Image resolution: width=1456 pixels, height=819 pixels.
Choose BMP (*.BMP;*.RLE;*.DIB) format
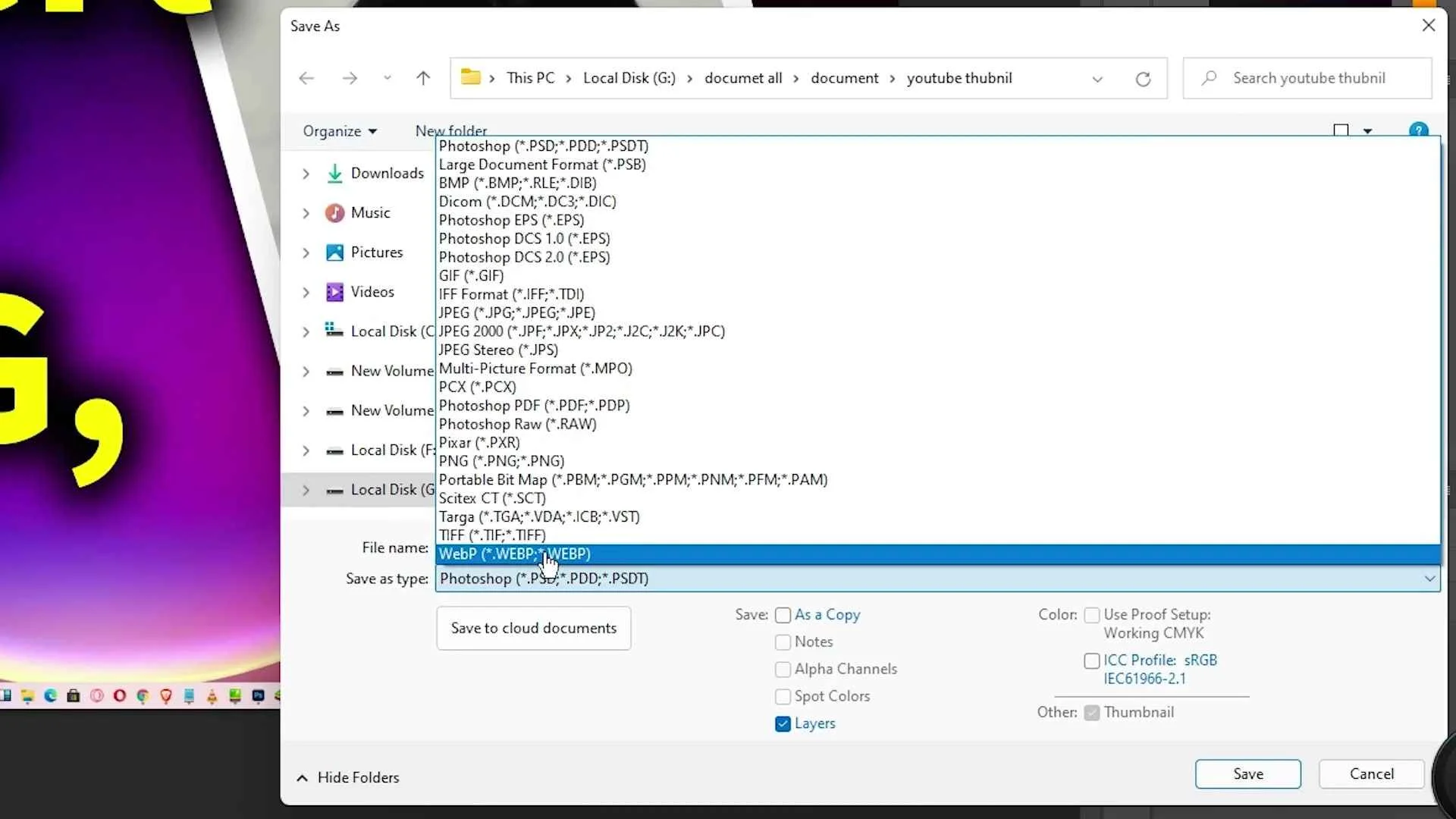pos(938,183)
